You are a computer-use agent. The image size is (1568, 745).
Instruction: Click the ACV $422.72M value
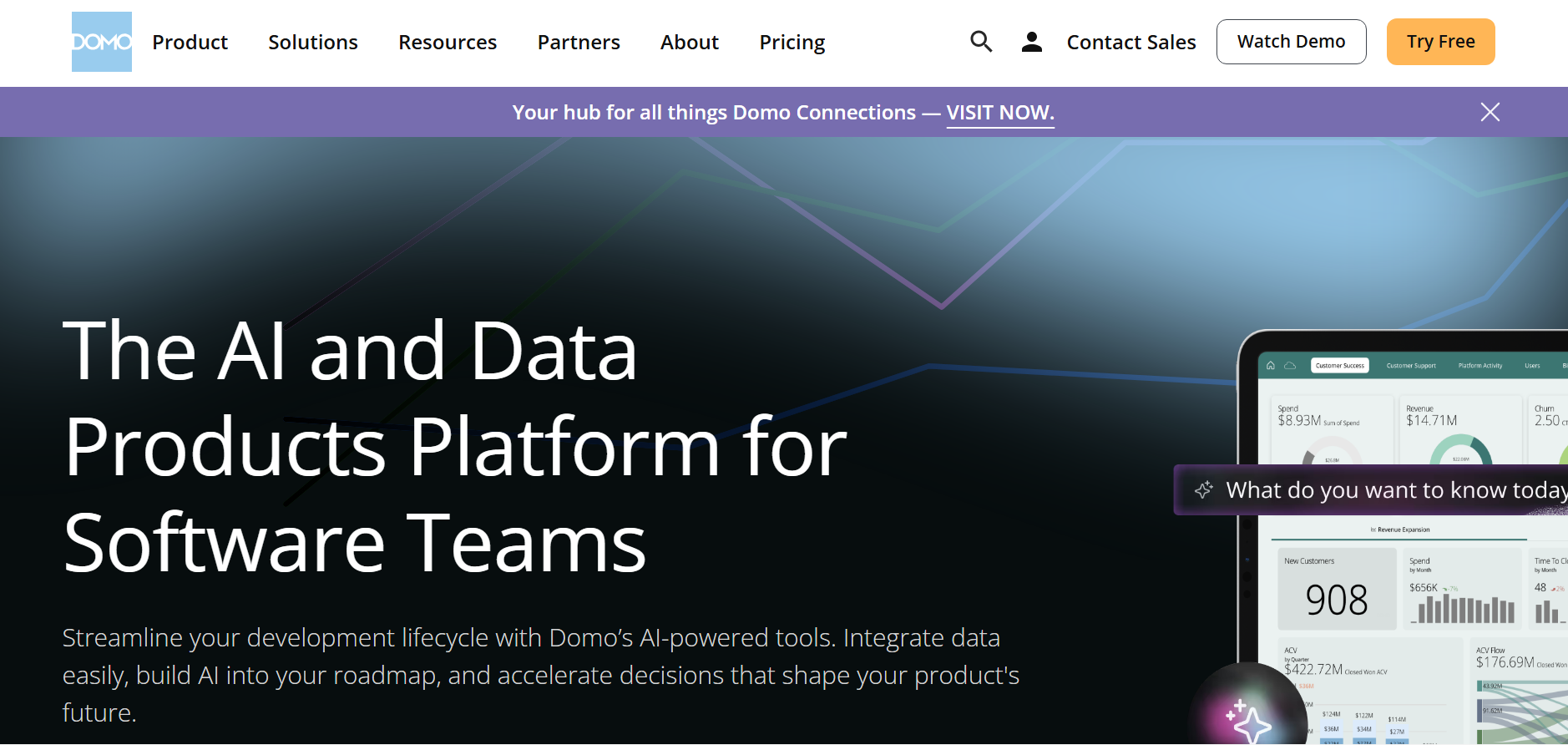pyautogui.click(x=1313, y=670)
